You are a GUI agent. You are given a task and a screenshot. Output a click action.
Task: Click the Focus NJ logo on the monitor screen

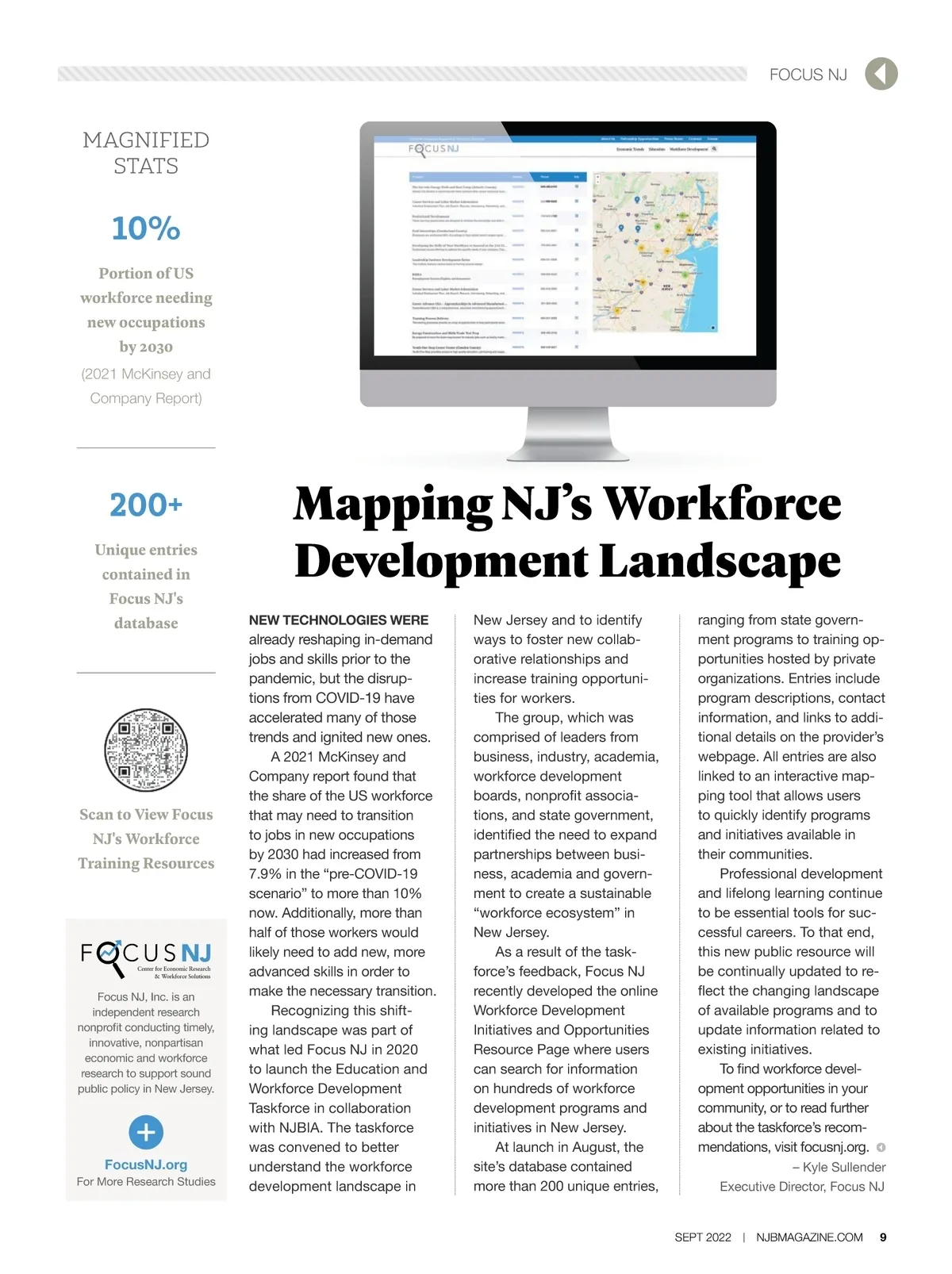[x=433, y=149]
